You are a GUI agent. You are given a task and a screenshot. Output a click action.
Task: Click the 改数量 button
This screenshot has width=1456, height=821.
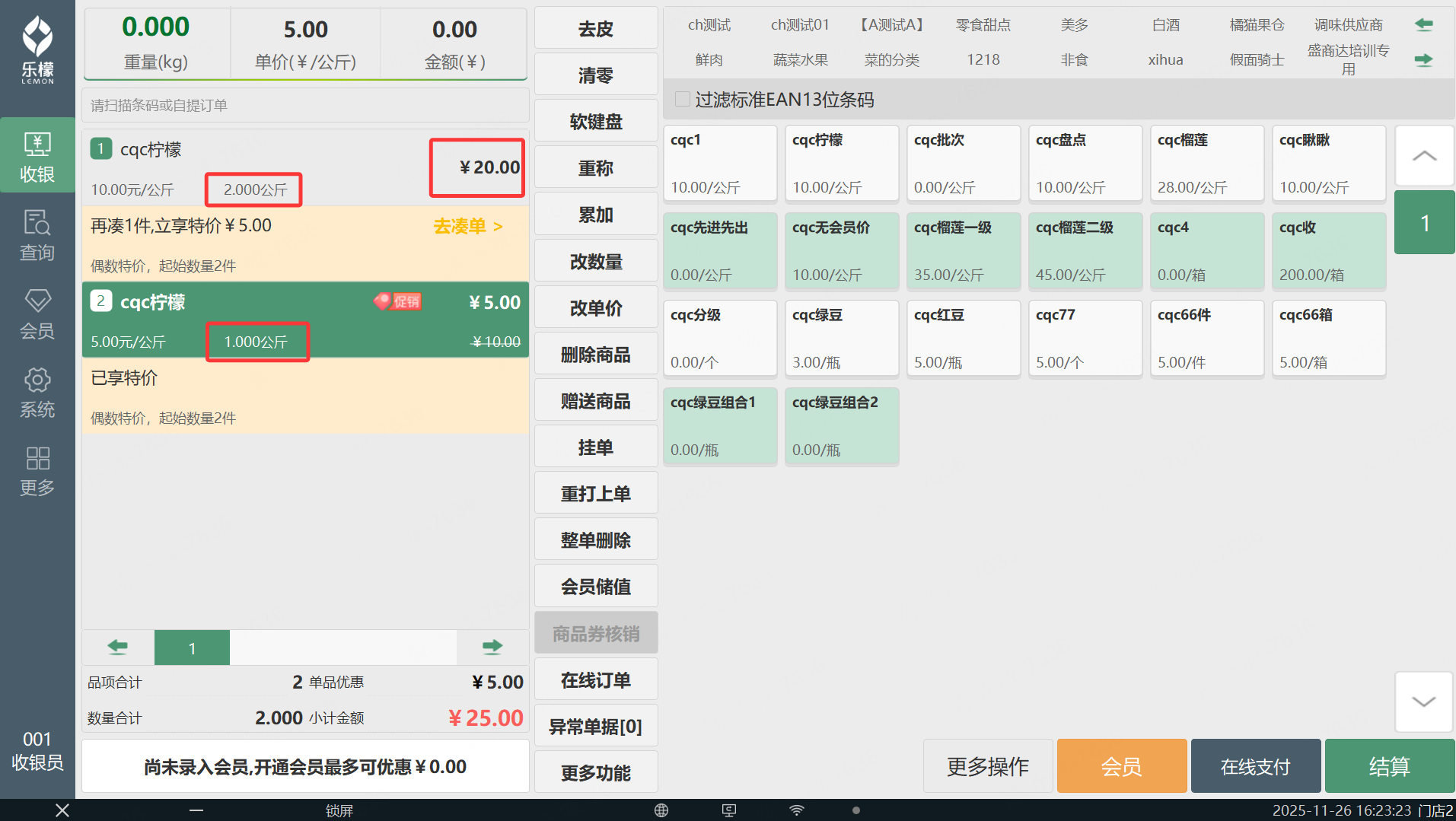click(x=596, y=262)
